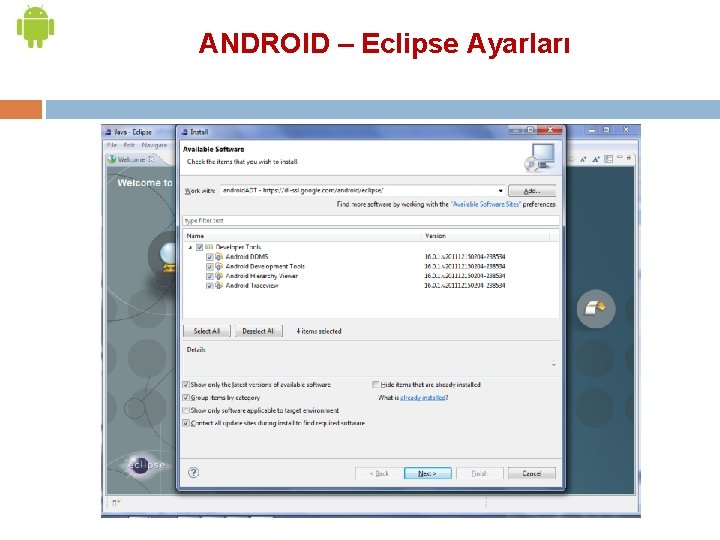The image size is (720, 540).
Task: Enable Show only software applicable to target environment
Action: [186, 411]
